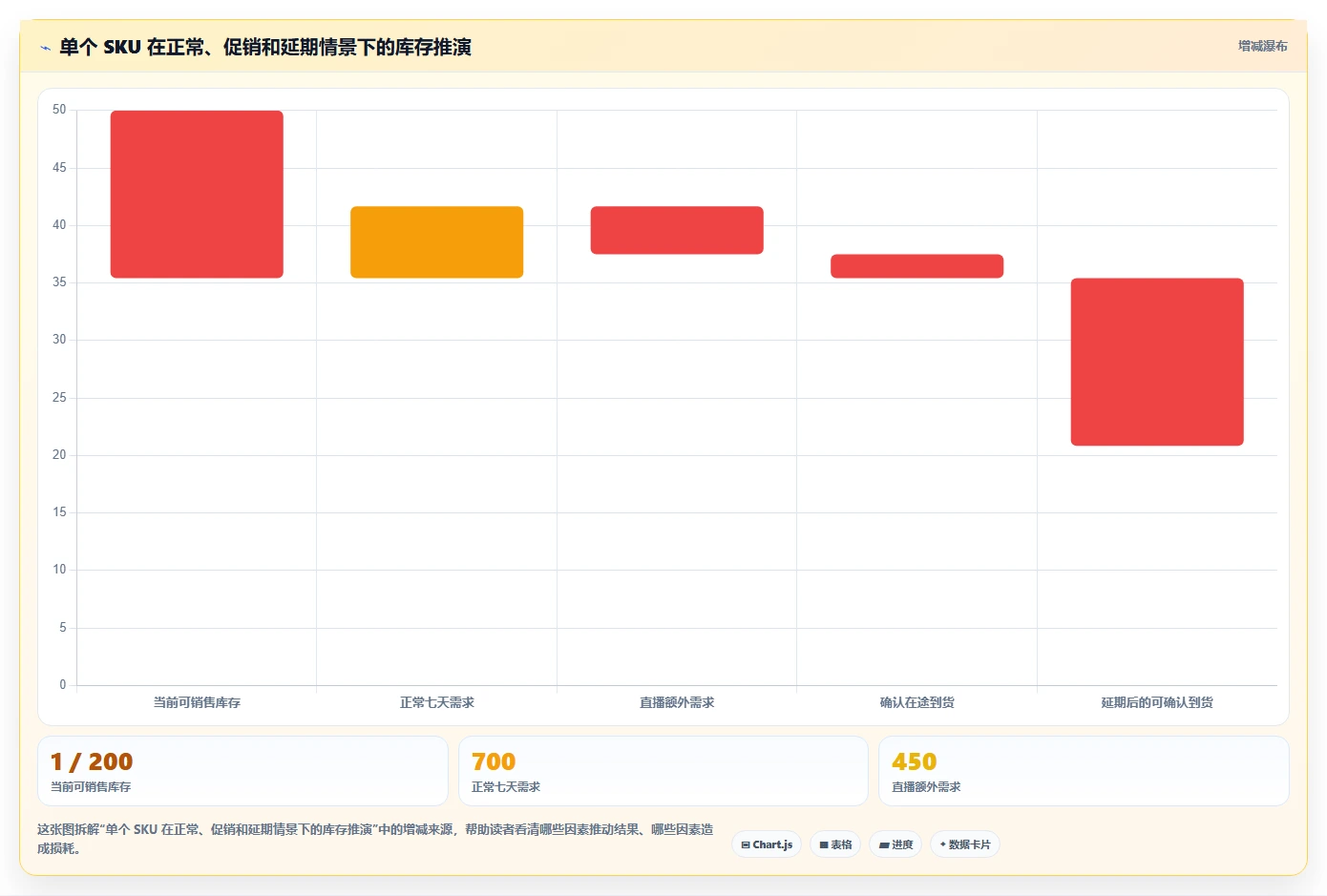Click the 450 直播额外需求 data card
Viewport: 1327px width, 896px height.
1084,771
